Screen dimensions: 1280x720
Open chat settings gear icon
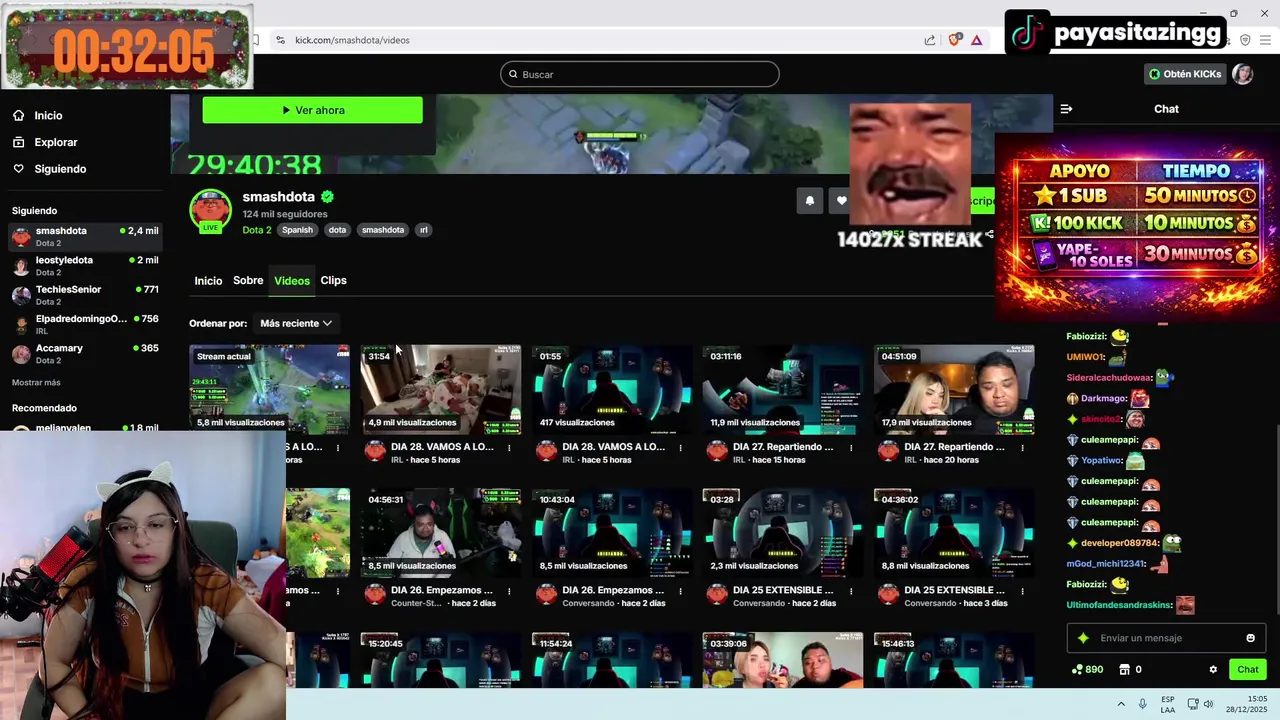(x=1213, y=670)
